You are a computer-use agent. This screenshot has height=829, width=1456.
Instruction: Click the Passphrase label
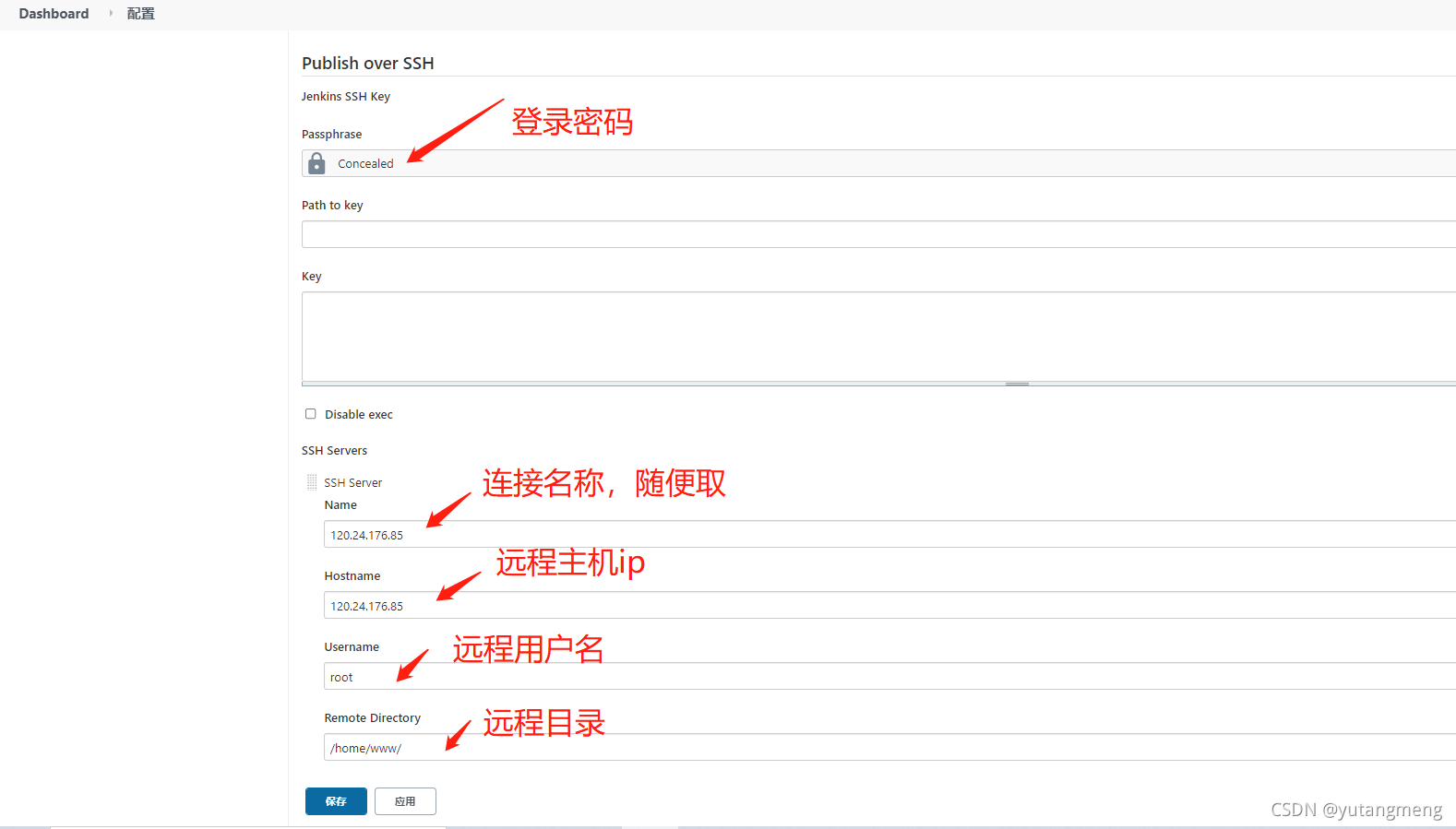331,134
